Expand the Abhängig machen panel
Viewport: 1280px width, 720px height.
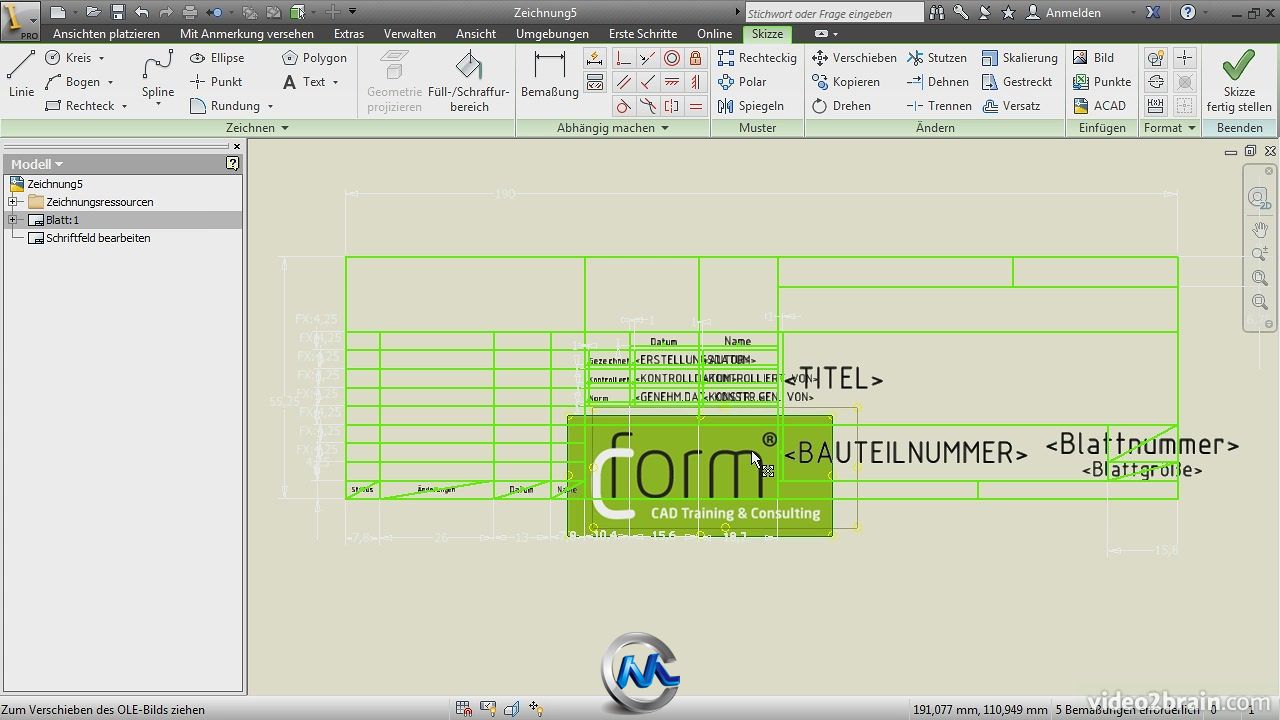613,128
